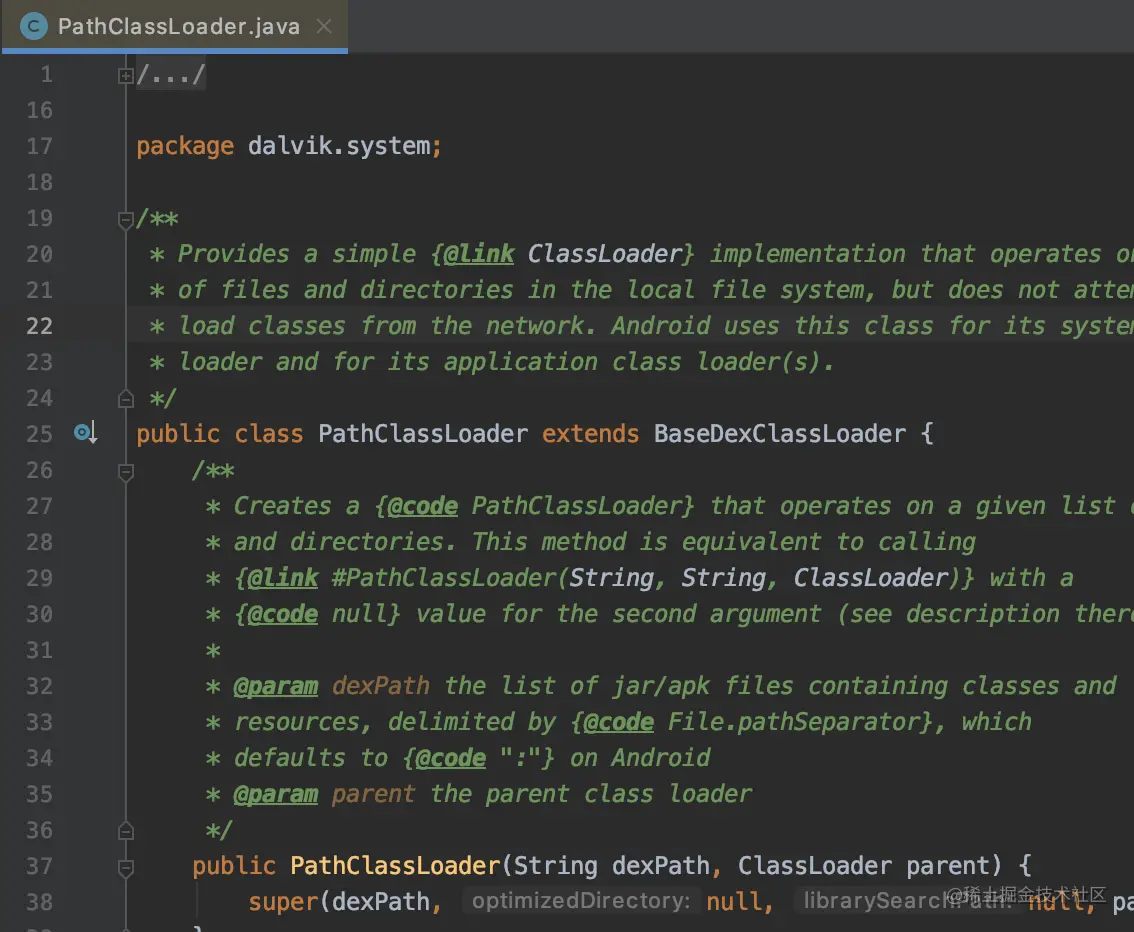Click line number 37 in the gutter

click(x=39, y=866)
